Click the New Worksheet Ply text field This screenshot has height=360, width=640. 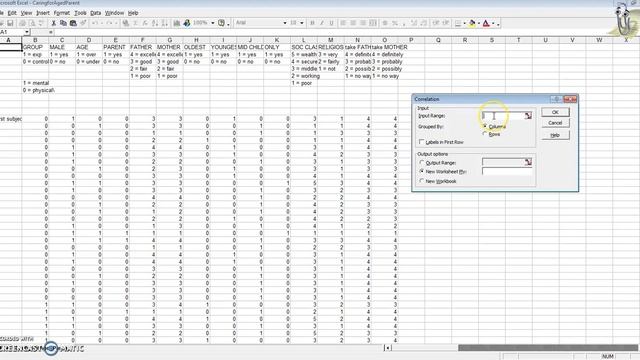[x=507, y=171]
